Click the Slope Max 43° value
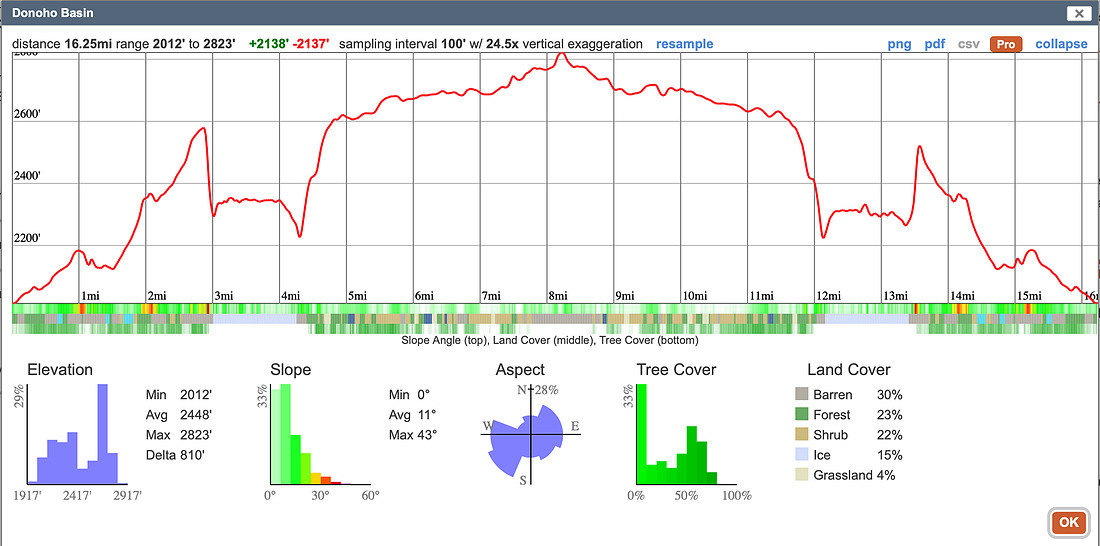 (x=429, y=434)
